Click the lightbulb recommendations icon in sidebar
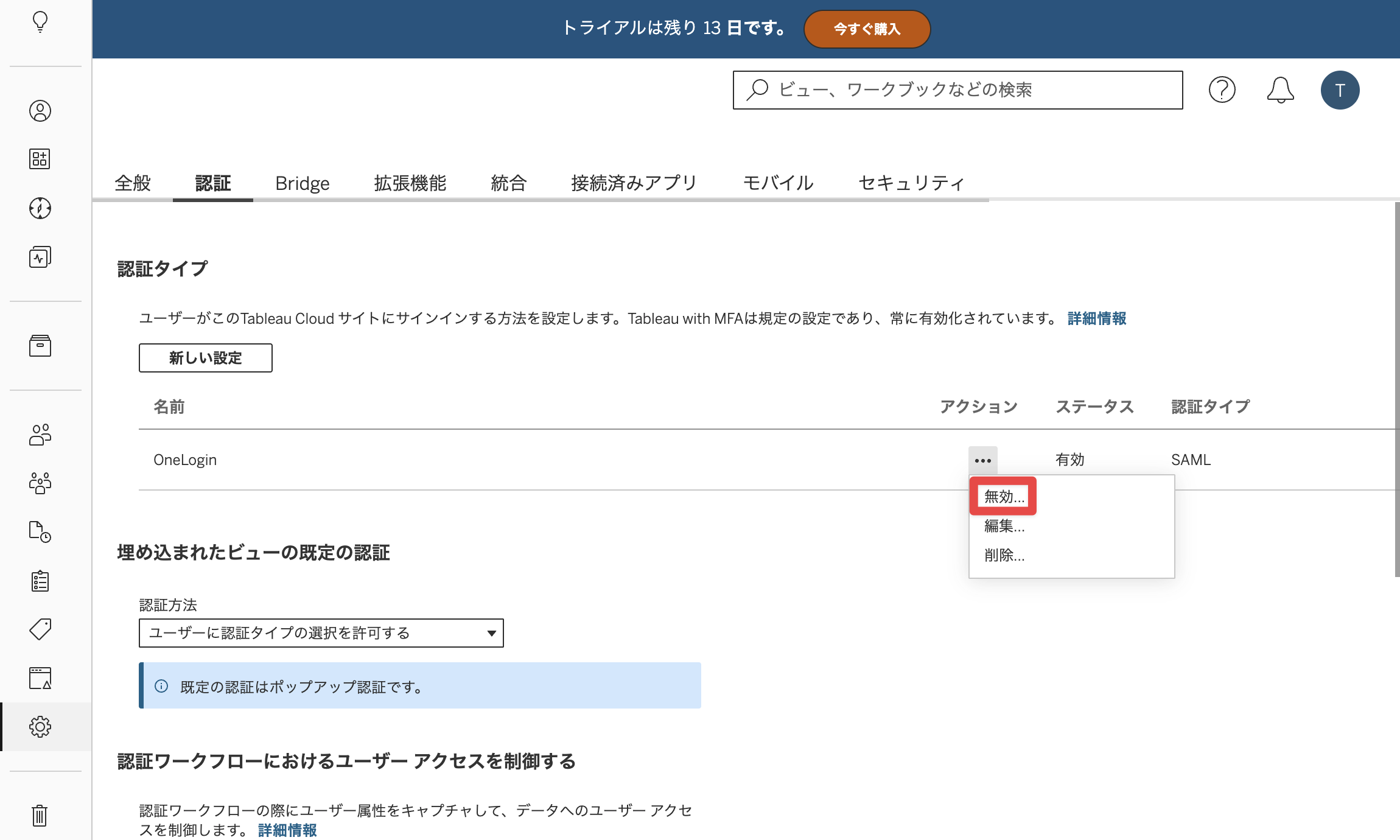Image resolution: width=1400 pixels, height=840 pixels. (x=40, y=22)
